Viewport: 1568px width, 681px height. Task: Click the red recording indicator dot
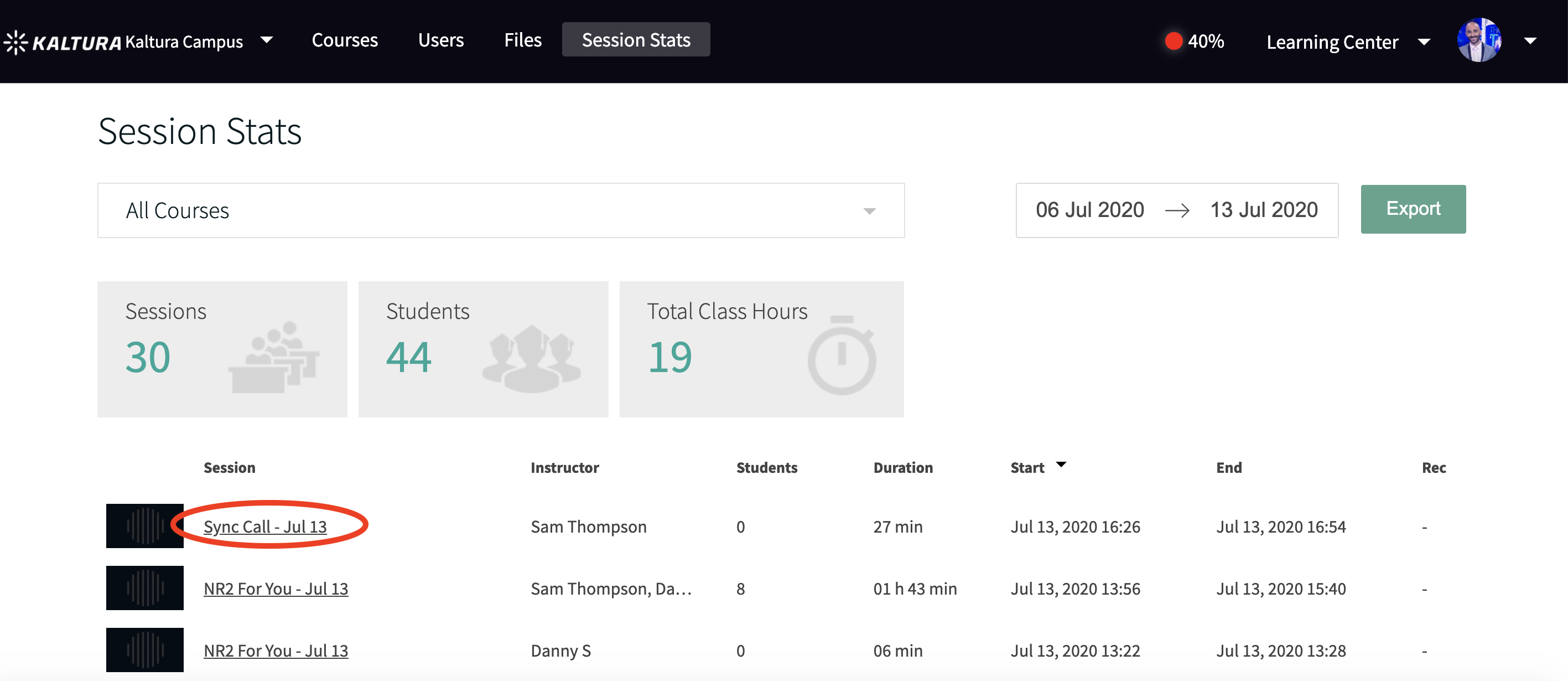click(1173, 42)
